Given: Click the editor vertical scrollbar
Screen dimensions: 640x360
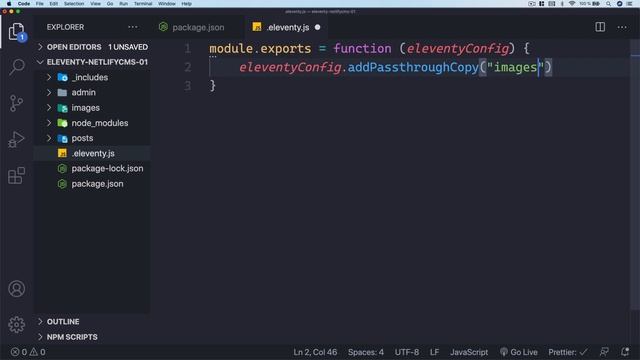Looking at the screenshot, I should coord(635,176).
